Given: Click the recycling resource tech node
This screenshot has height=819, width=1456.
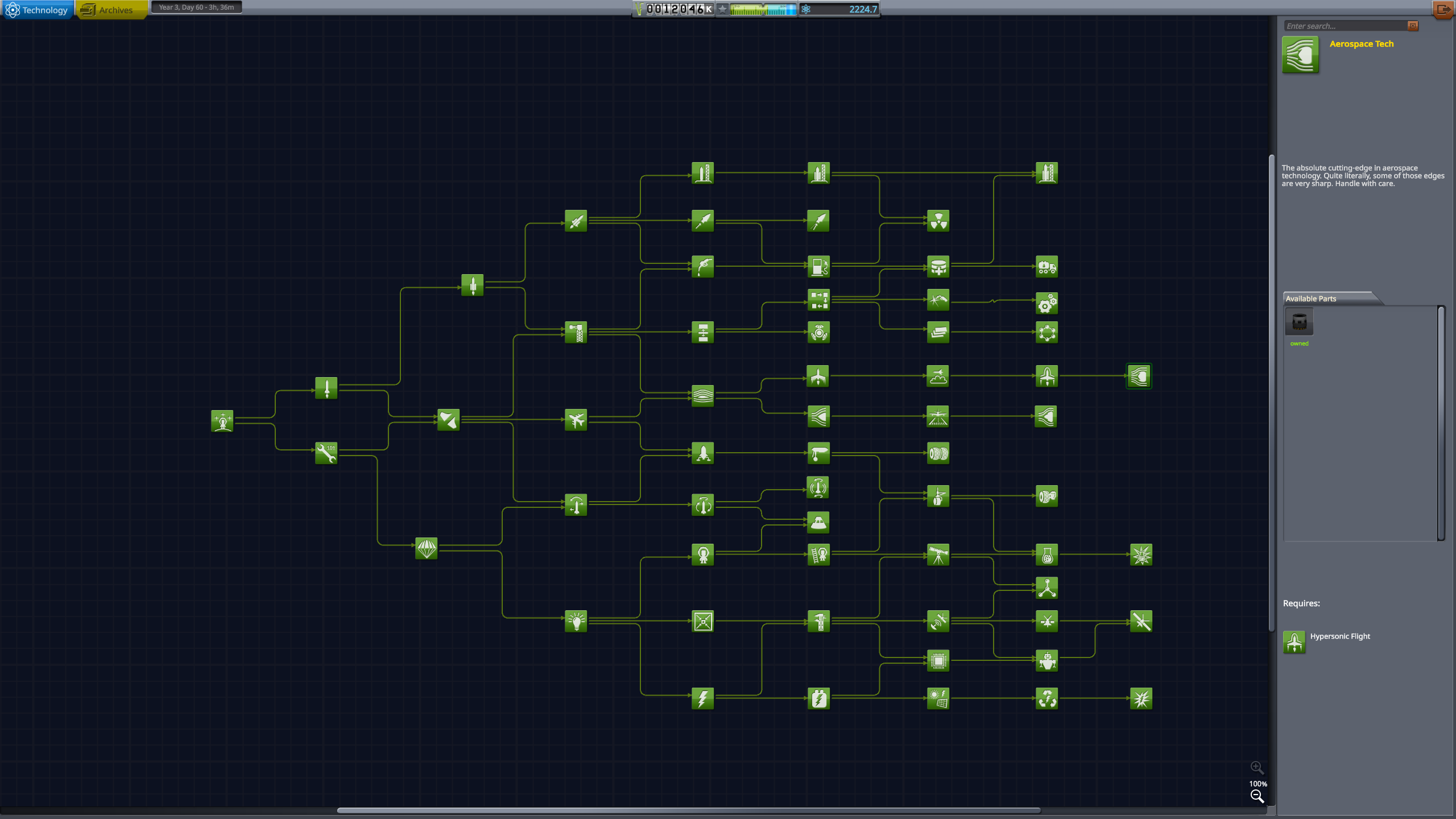Looking at the screenshot, I should [x=1046, y=698].
